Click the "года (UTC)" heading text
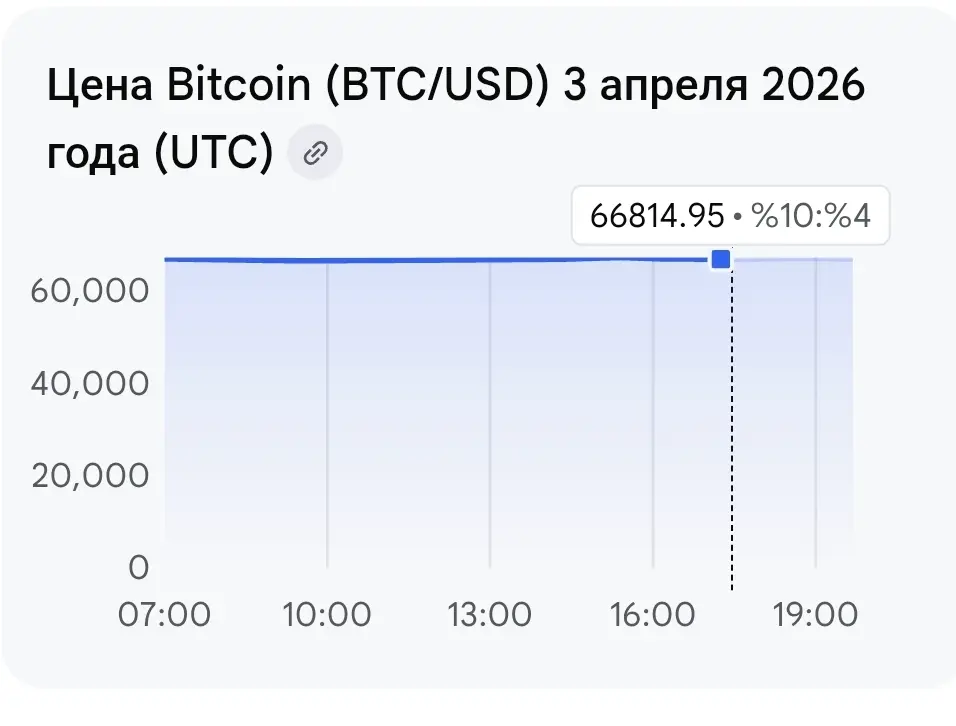 pos(160,152)
